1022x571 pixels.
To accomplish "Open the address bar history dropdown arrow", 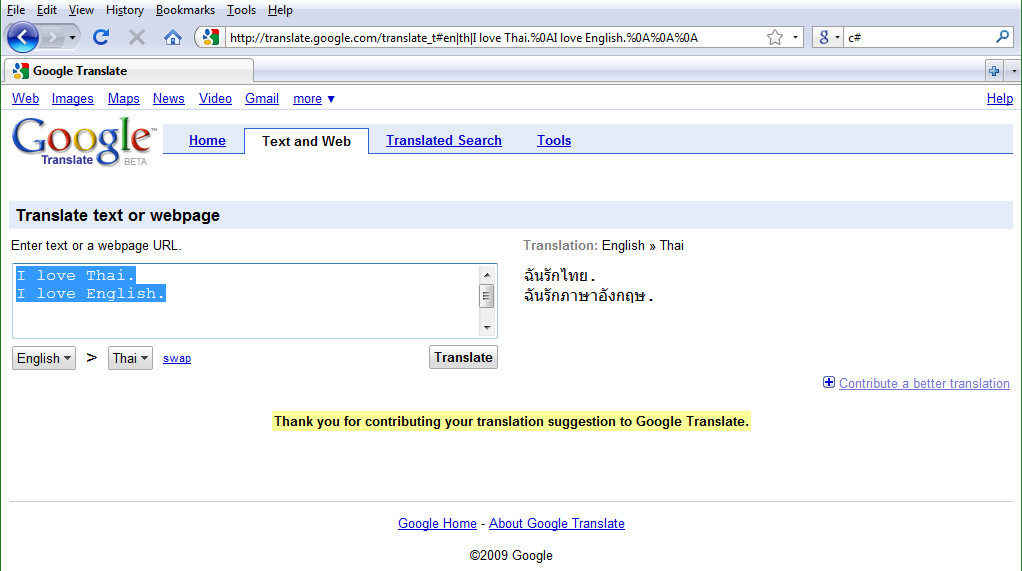I will pyautogui.click(x=795, y=37).
